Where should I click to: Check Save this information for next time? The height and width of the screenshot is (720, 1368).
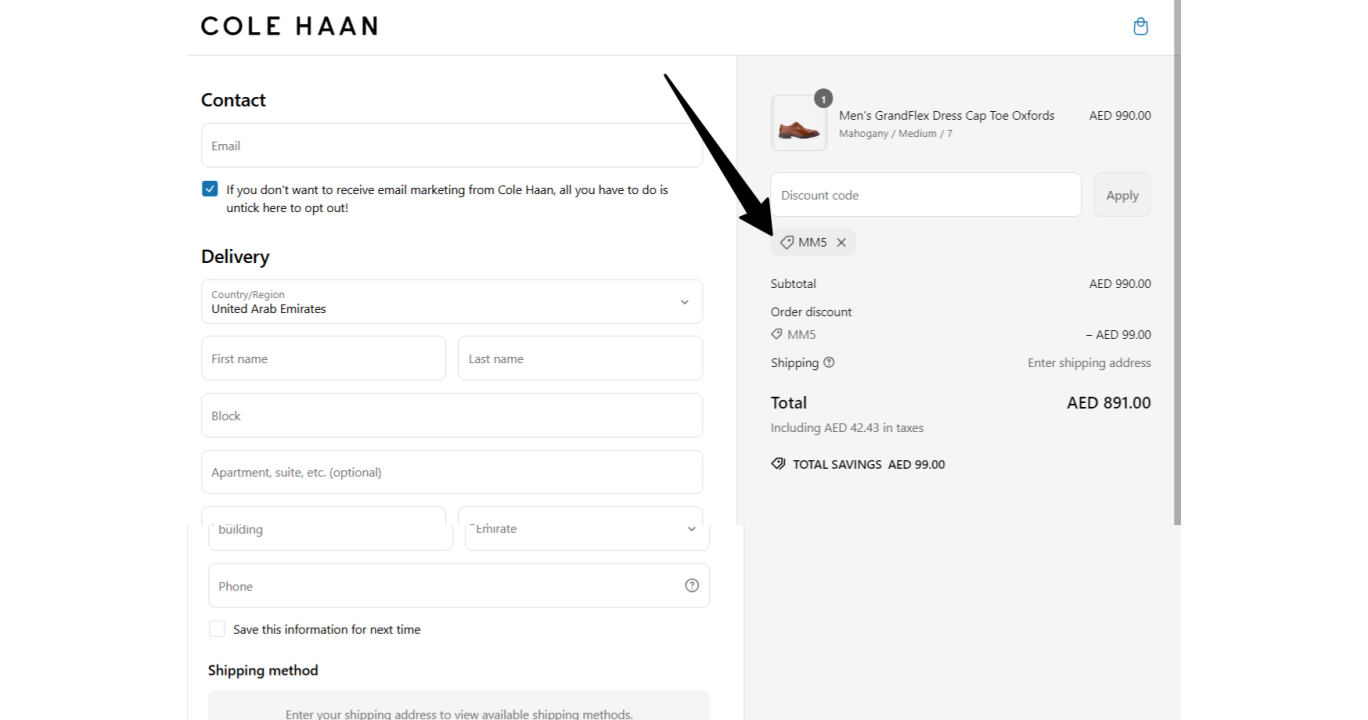217,629
